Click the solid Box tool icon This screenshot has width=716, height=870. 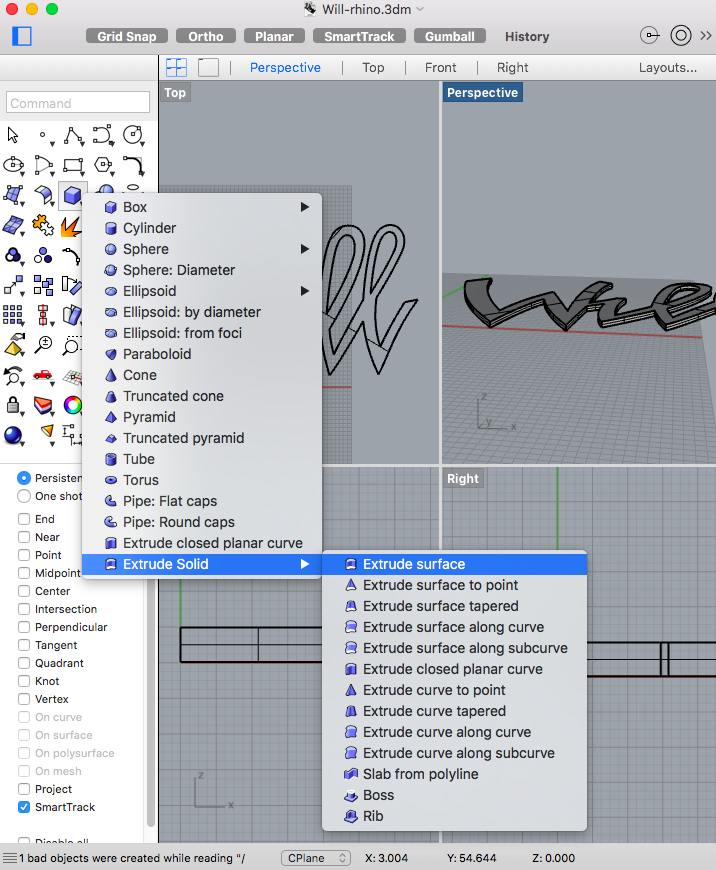click(x=73, y=195)
